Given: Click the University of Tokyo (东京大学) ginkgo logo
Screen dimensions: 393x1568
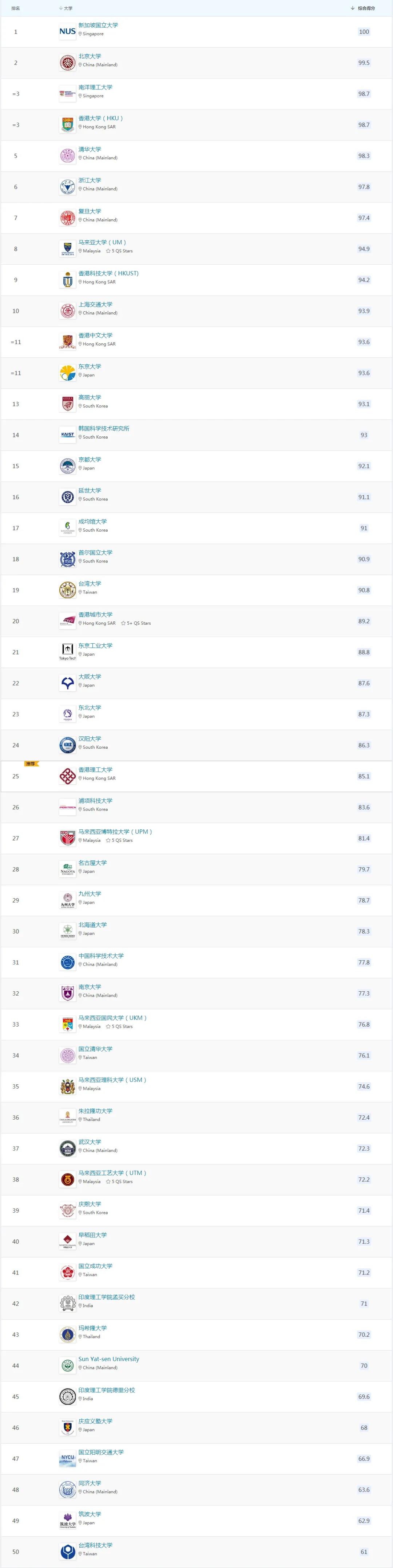Looking at the screenshot, I should point(68,372).
